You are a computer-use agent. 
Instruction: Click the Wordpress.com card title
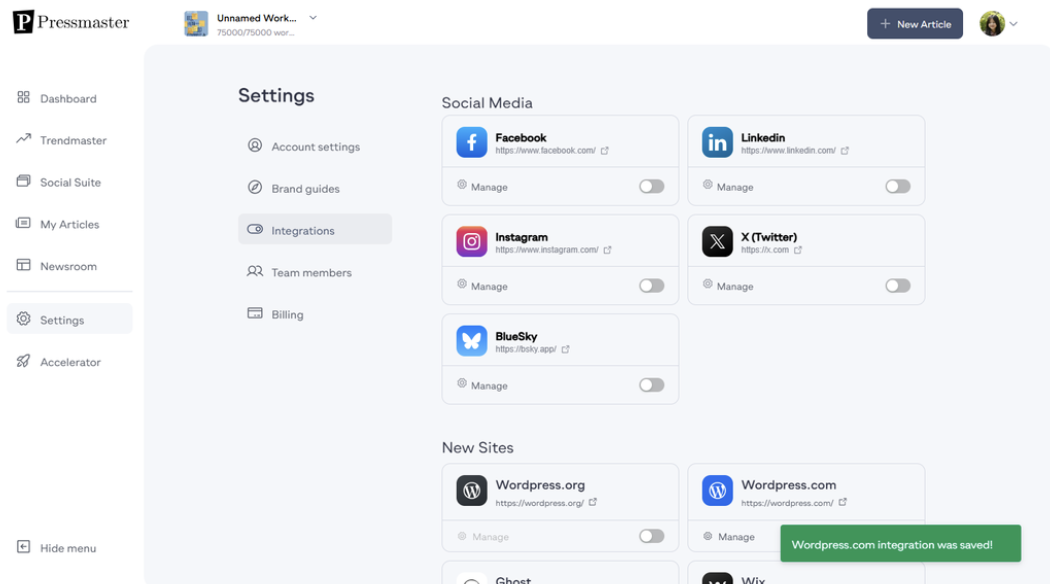point(789,485)
